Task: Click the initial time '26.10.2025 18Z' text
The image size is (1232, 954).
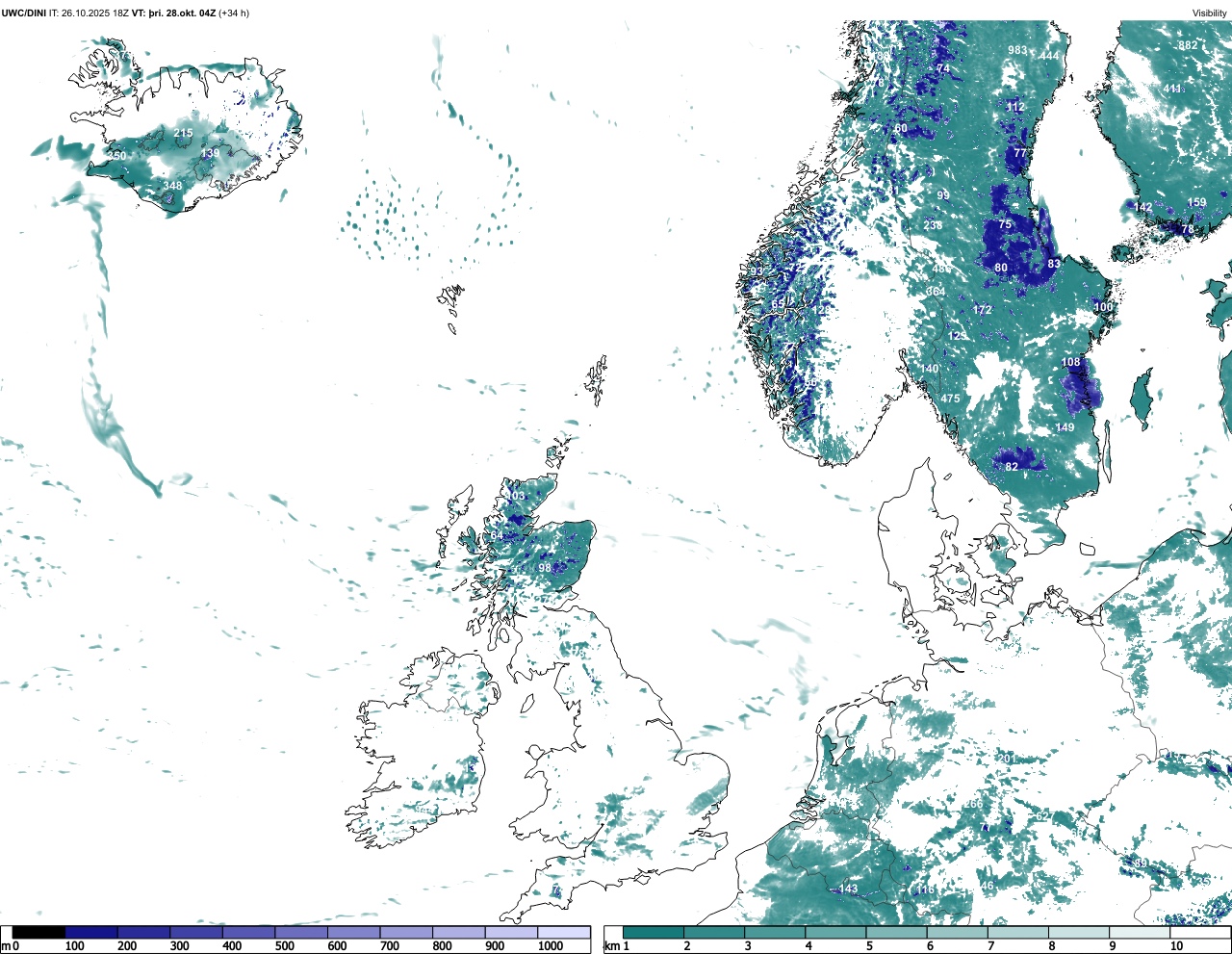Action: tap(95, 13)
